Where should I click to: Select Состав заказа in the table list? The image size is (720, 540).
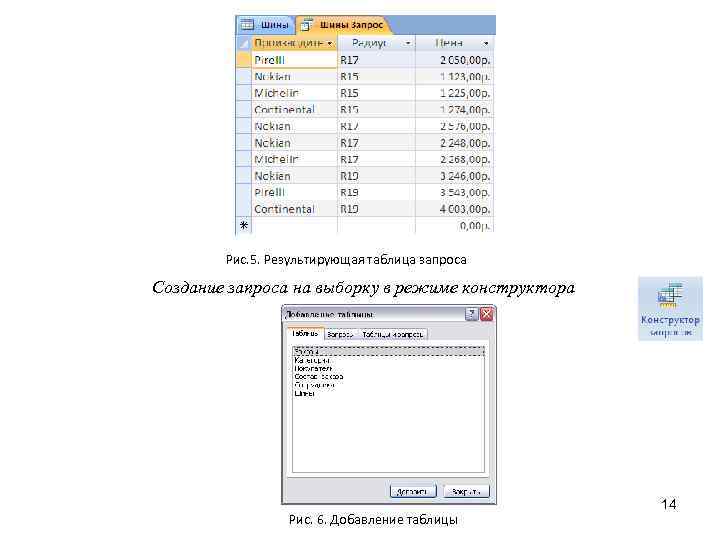(x=388, y=377)
